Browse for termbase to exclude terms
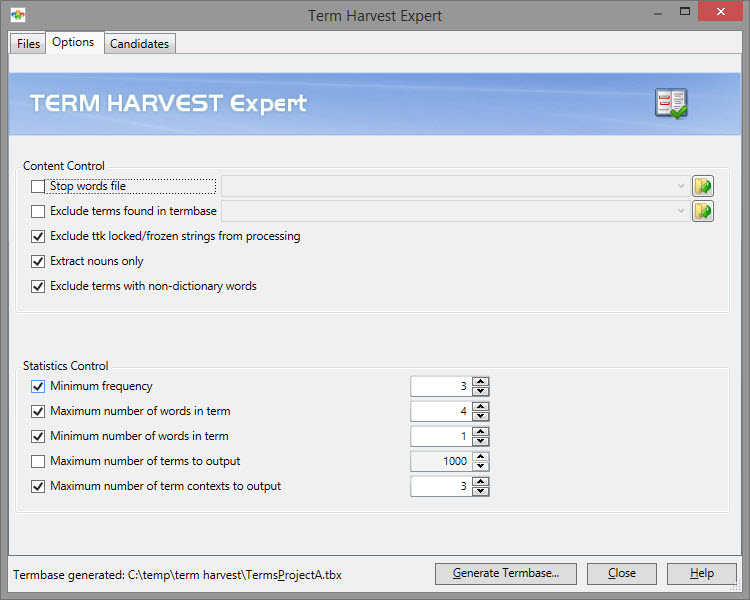Viewport: 750px width, 600px height. point(703,211)
